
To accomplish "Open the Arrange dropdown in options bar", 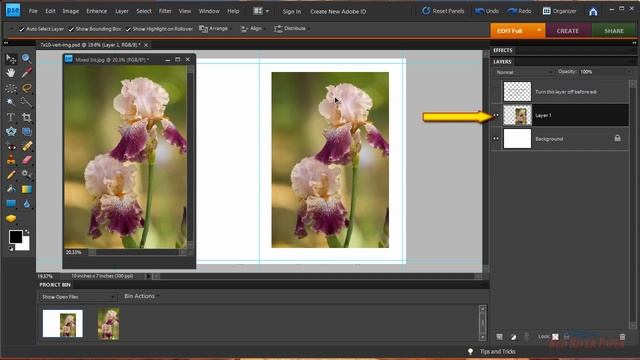I will pos(215,29).
